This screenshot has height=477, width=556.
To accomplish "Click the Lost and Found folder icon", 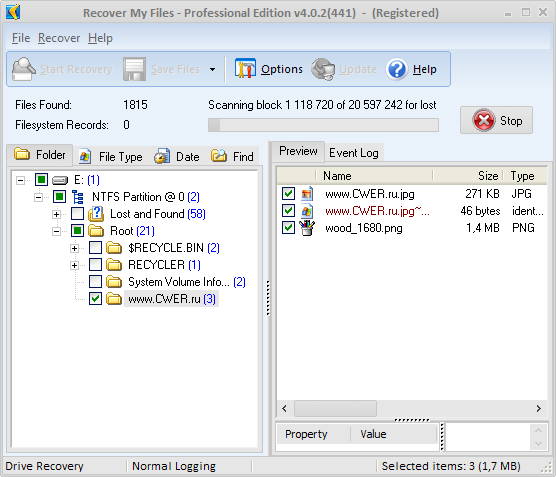I will pyautogui.click(x=96, y=214).
